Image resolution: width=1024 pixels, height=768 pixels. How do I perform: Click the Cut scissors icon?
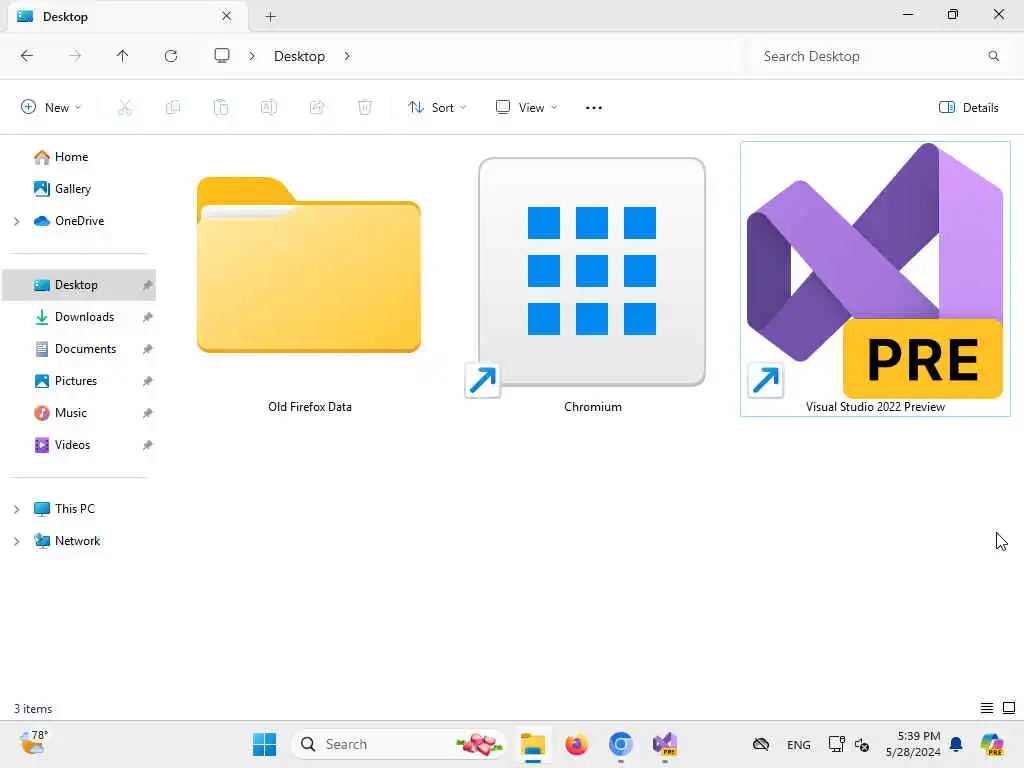[125, 108]
